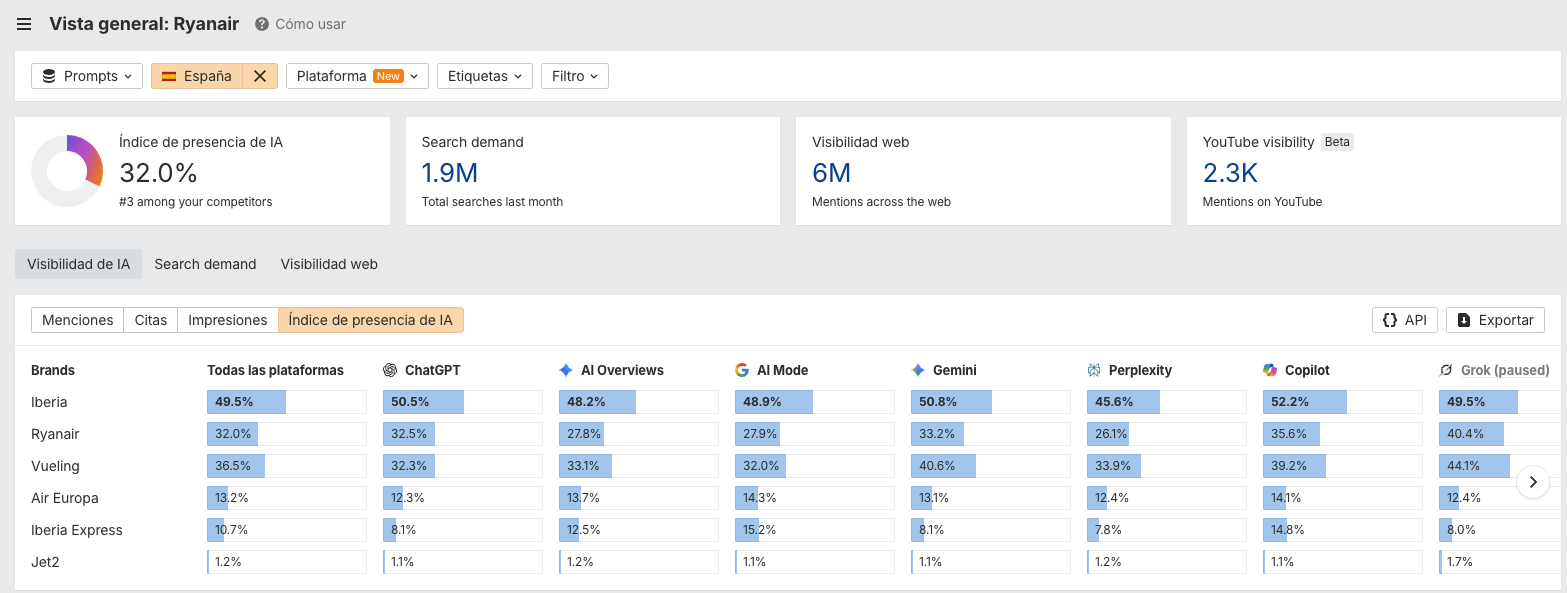Select Índice de presencia de IA tab
This screenshot has height=593, width=1567.
370,320
